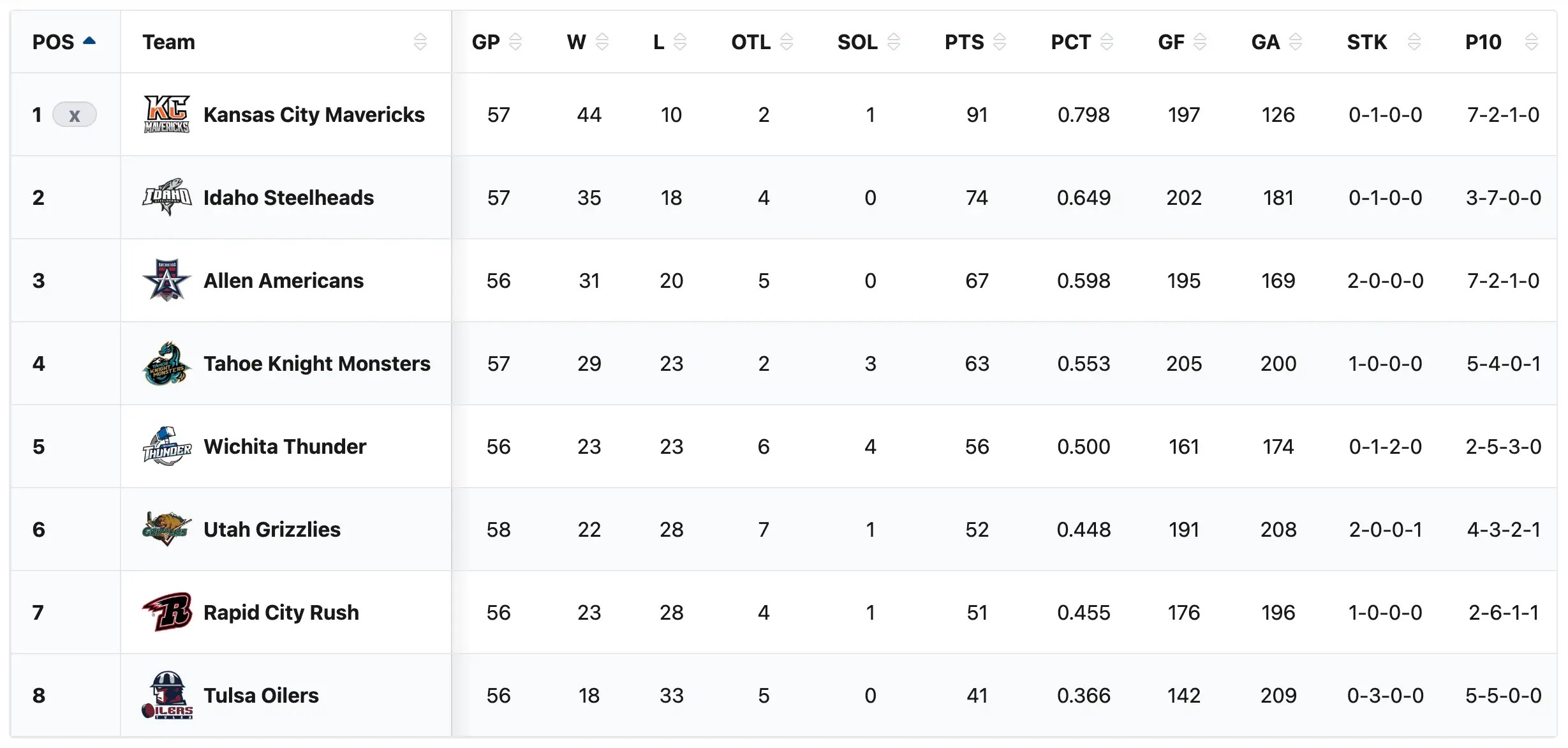Open Kansas City Mavericks team link
The width and height of the screenshot is (1568, 748).
(314, 115)
